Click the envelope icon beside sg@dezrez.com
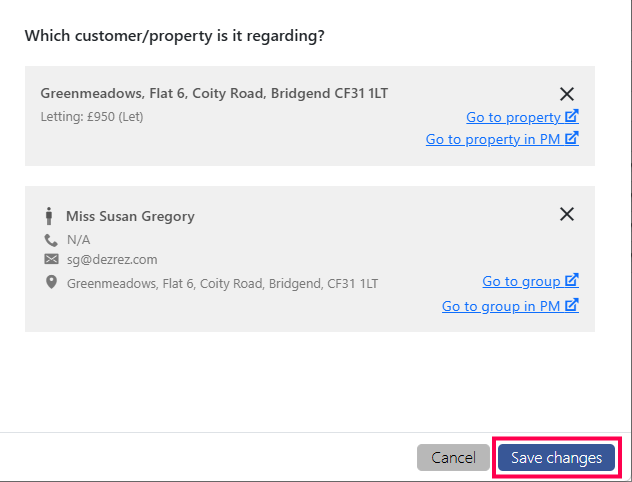 [51, 259]
